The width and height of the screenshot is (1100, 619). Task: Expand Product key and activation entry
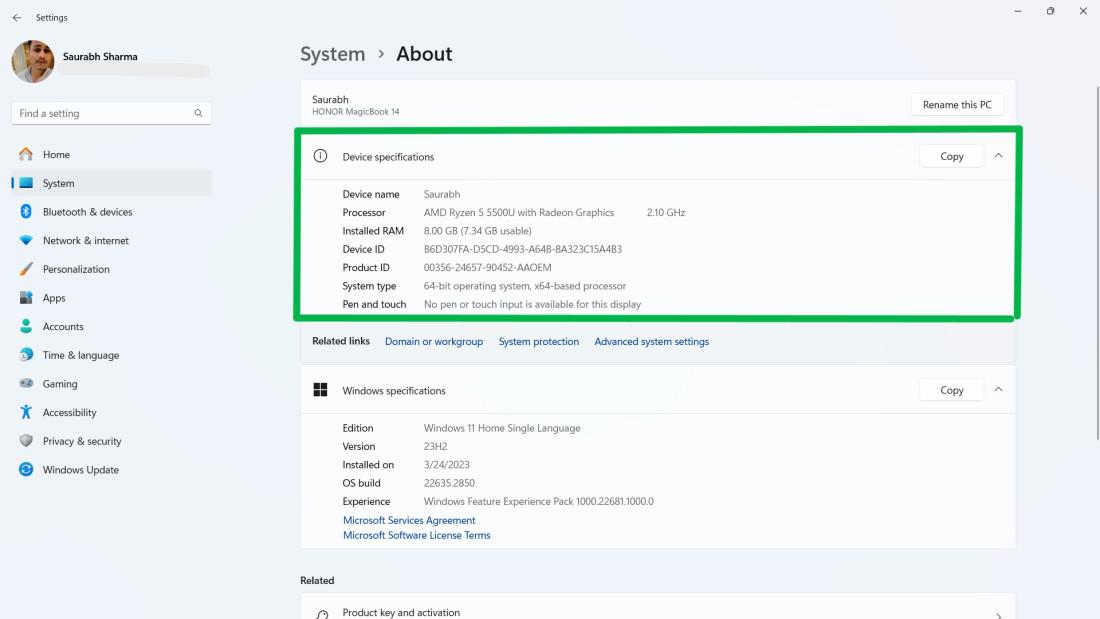point(997,614)
